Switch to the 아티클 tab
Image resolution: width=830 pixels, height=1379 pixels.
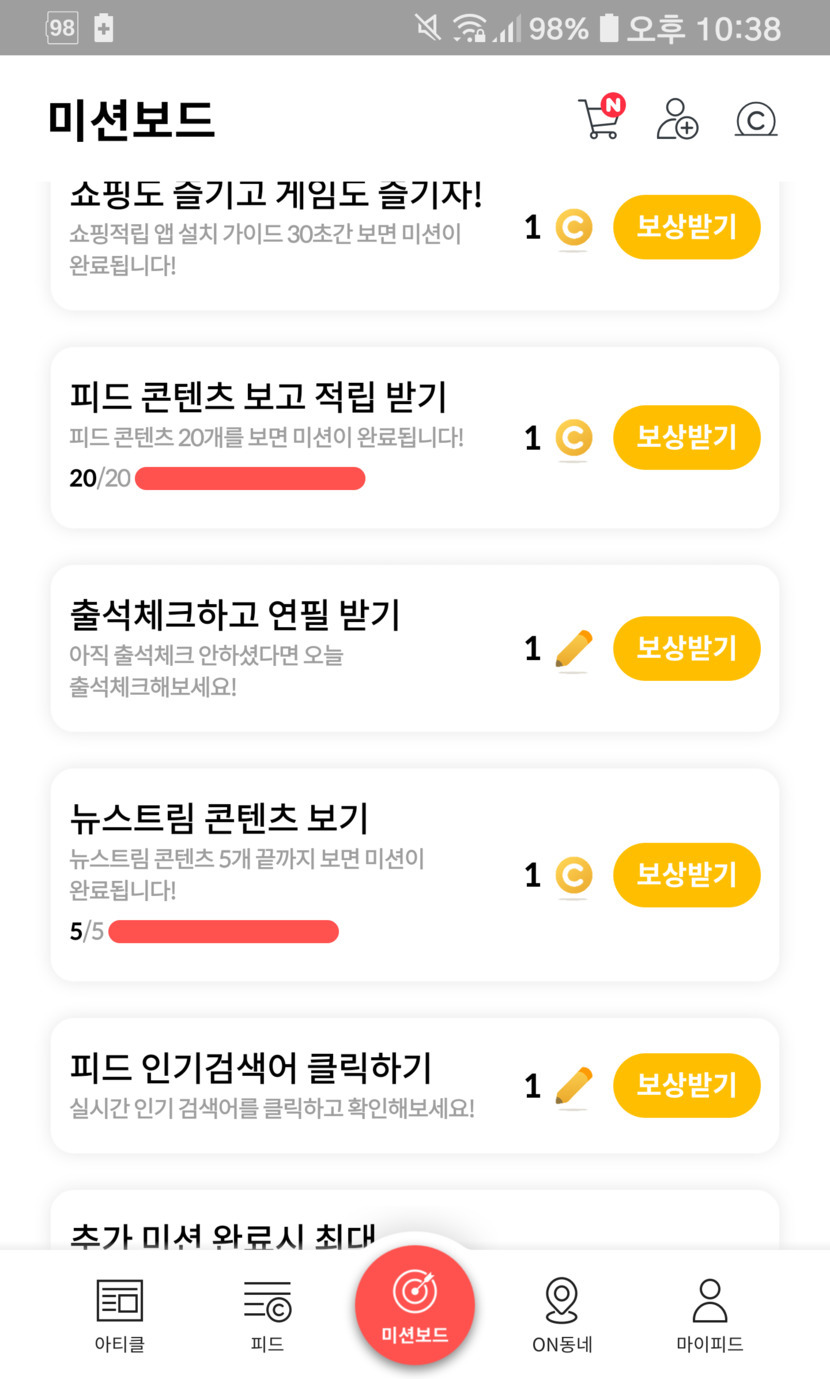[120, 1314]
